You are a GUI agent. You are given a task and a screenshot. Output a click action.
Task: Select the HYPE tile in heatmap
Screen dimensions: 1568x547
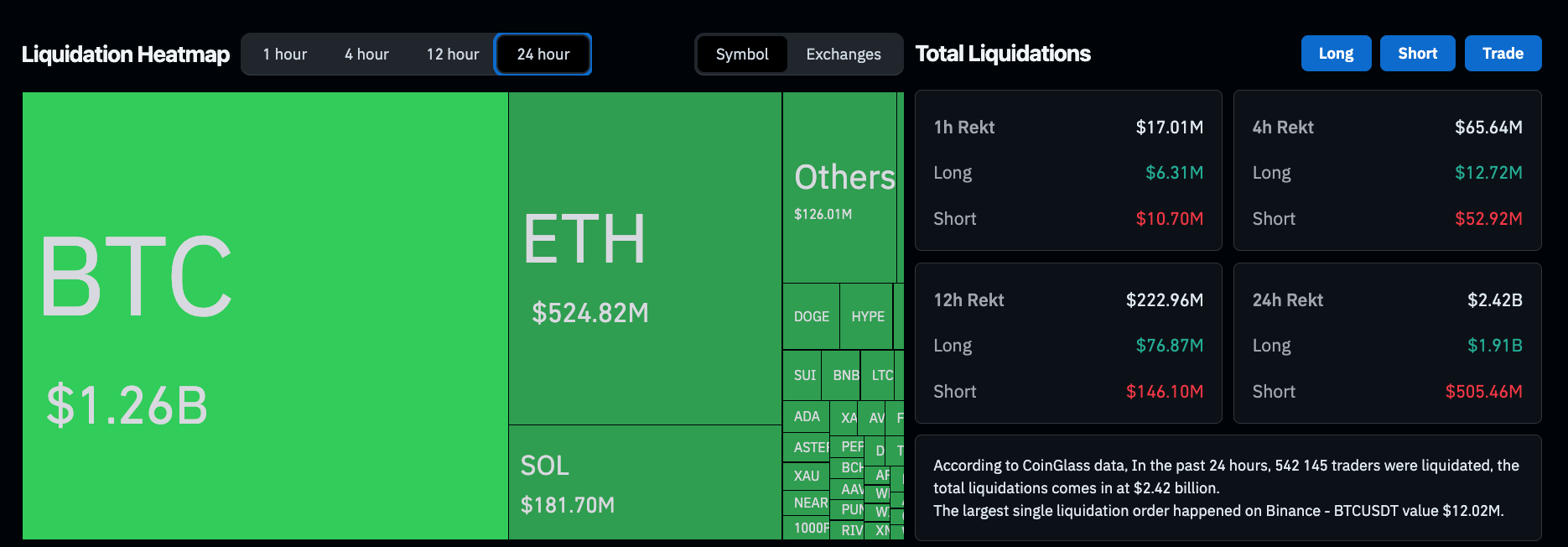[867, 316]
